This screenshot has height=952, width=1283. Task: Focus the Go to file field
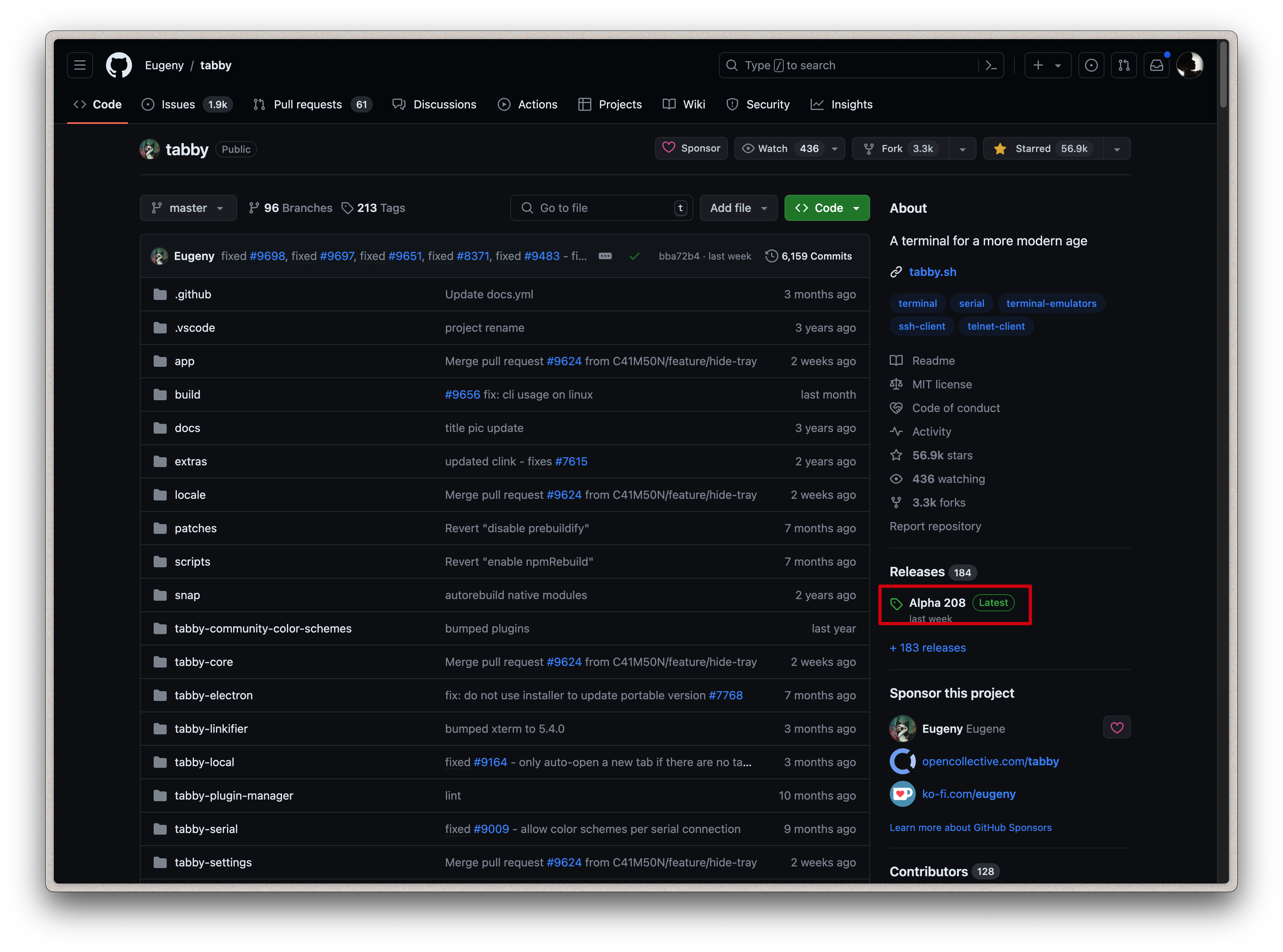pyautogui.click(x=601, y=208)
